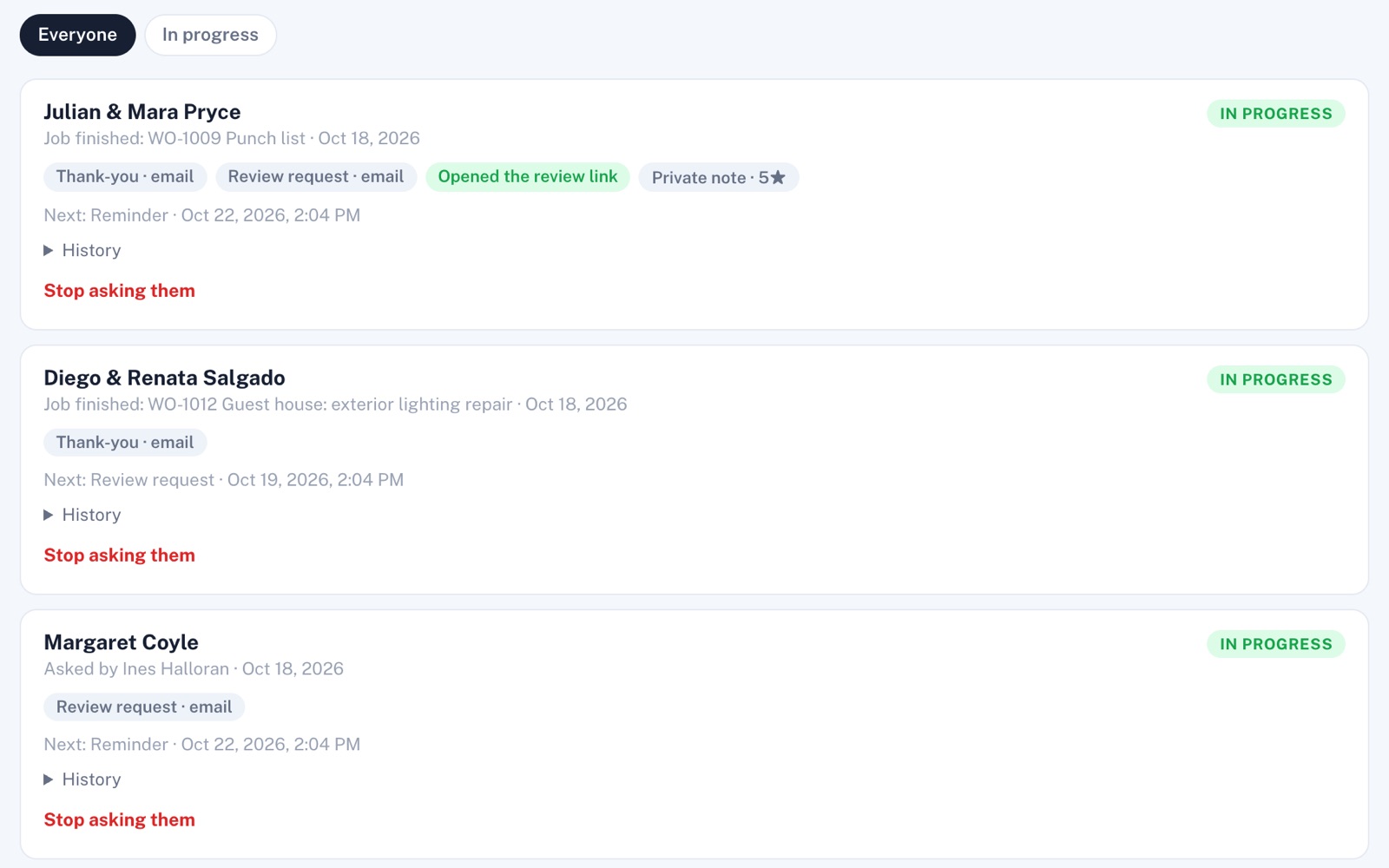
Task: Click Margaret Coyle's Review request email chip
Action: coord(144,707)
